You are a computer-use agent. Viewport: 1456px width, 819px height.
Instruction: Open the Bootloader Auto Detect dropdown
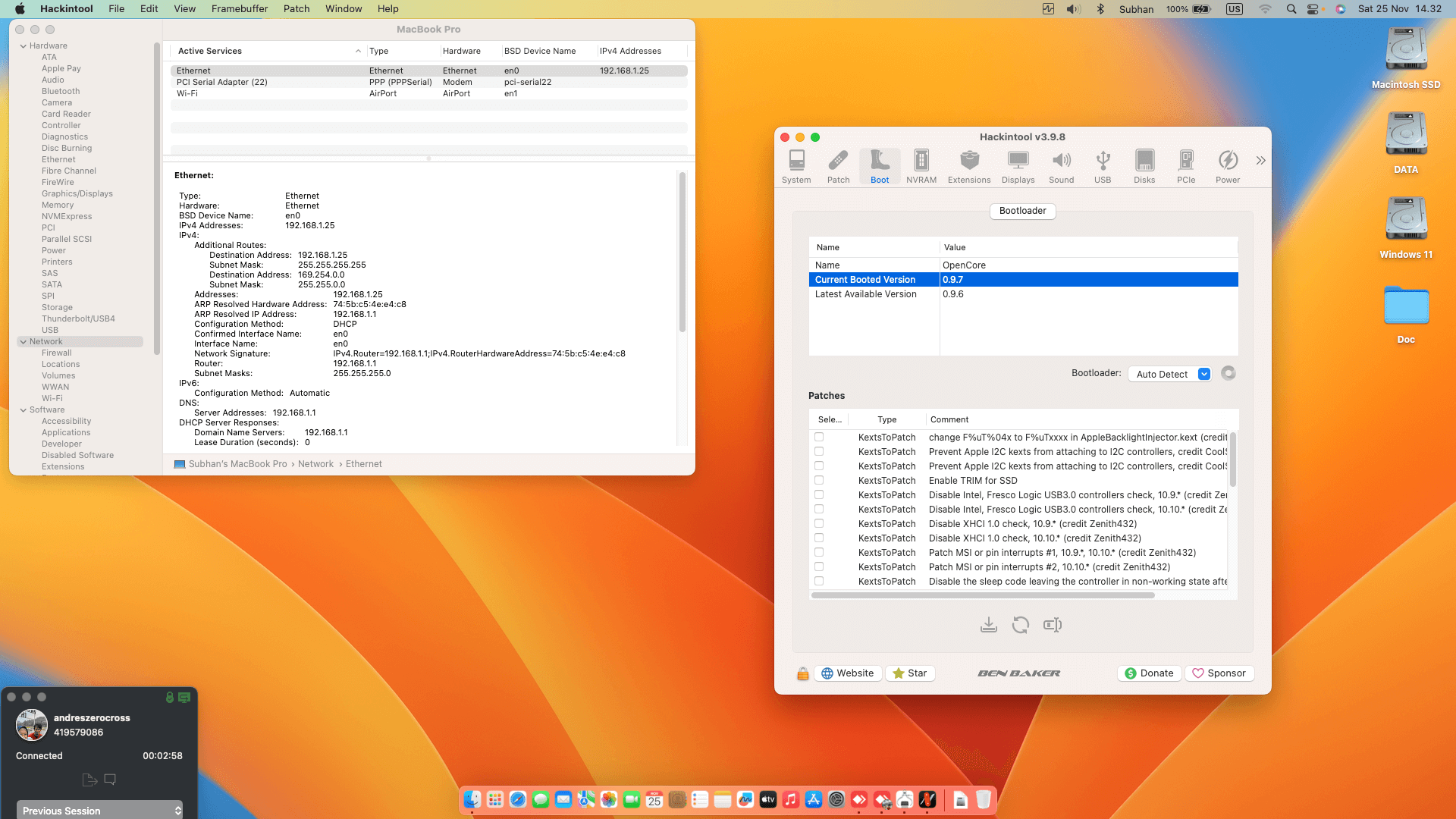coord(1169,374)
